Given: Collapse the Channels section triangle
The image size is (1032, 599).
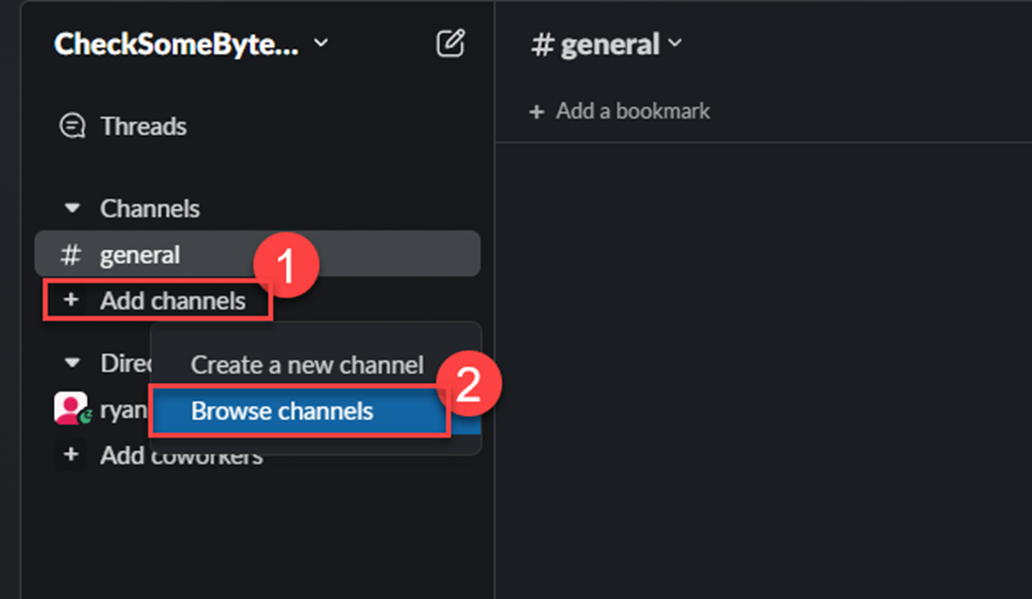Looking at the screenshot, I should pos(72,209).
